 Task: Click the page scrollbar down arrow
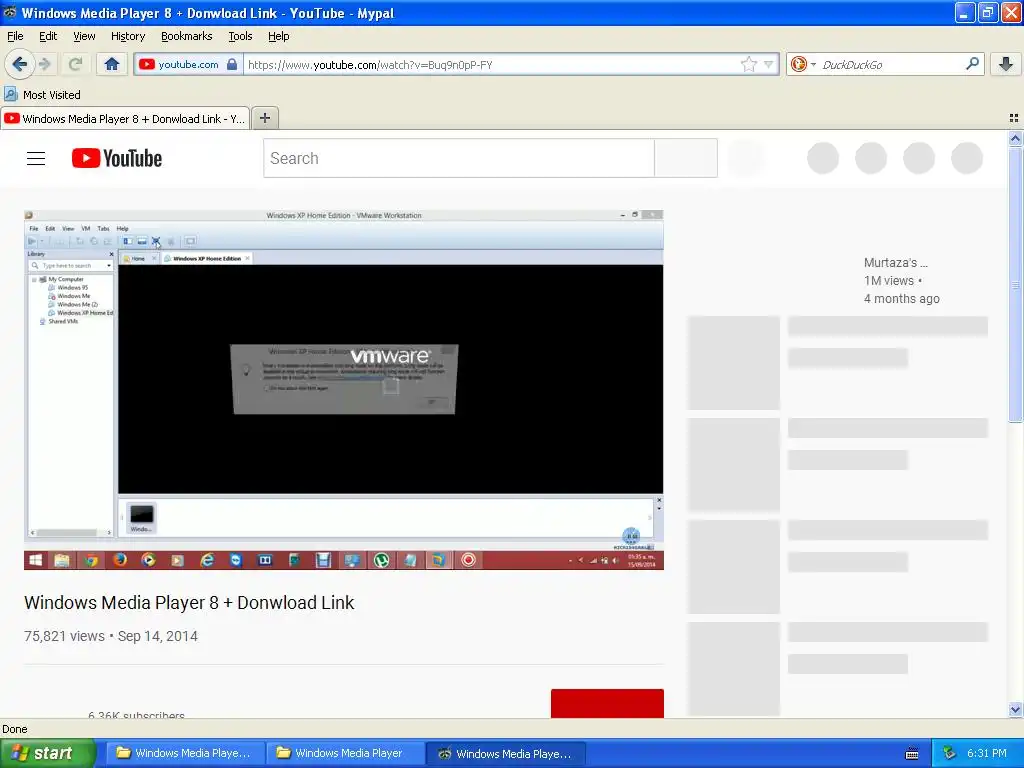tap(1015, 709)
